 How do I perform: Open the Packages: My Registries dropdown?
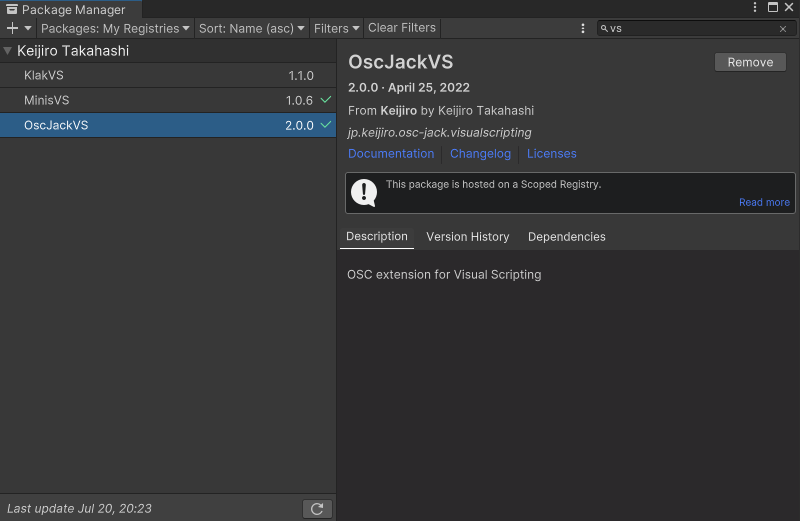pyautogui.click(x=115, y=28)
